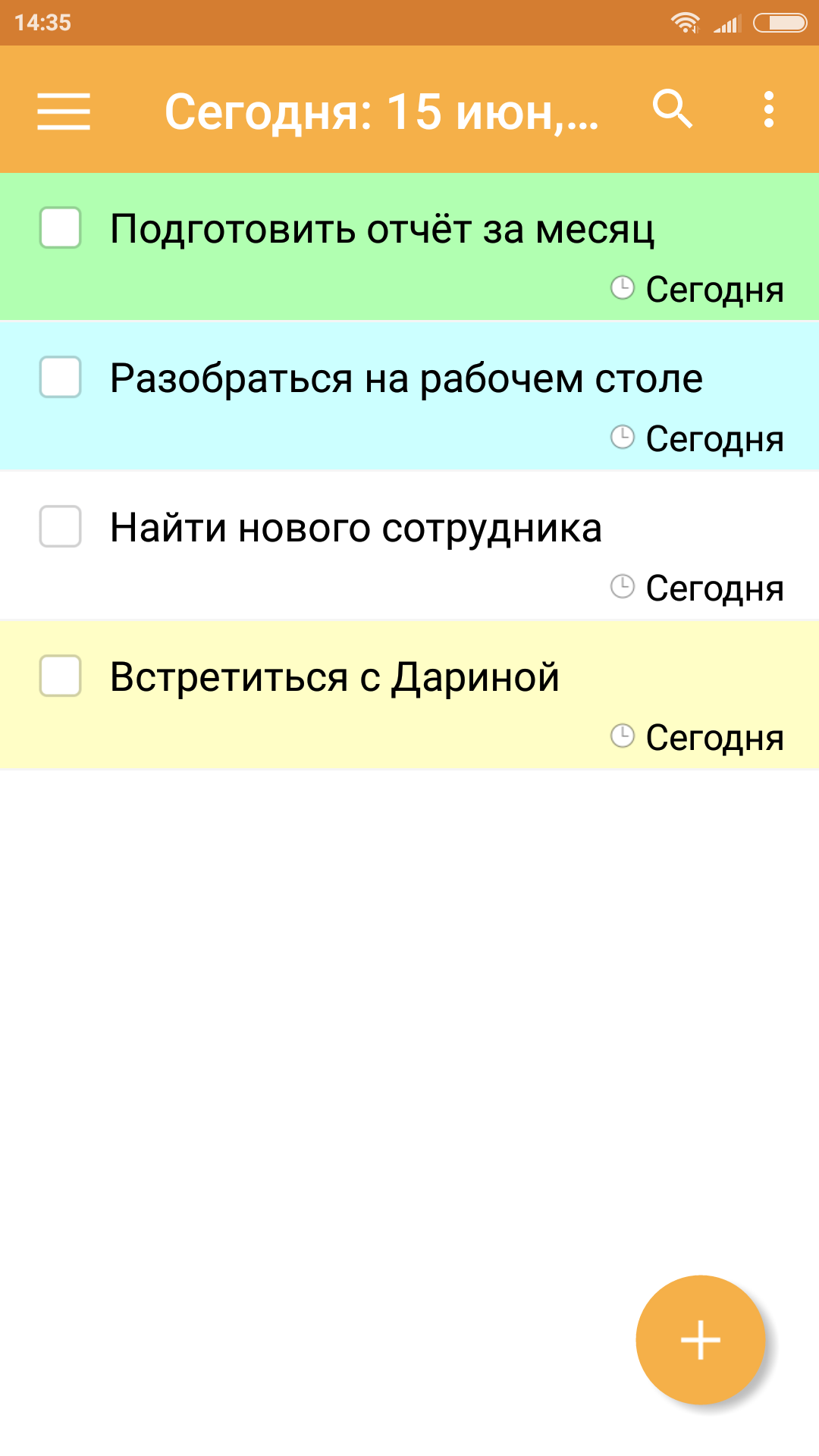
Task: Open task Найти нового сотрудника
Action: [356, 528]
